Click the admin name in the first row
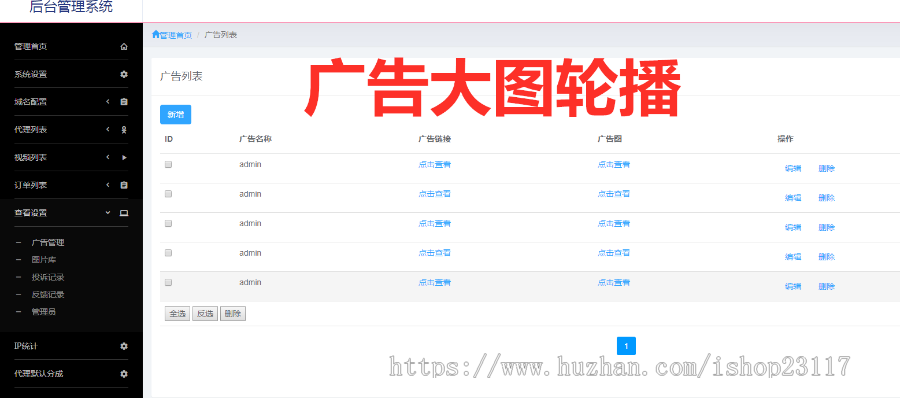 coord(250,164)
